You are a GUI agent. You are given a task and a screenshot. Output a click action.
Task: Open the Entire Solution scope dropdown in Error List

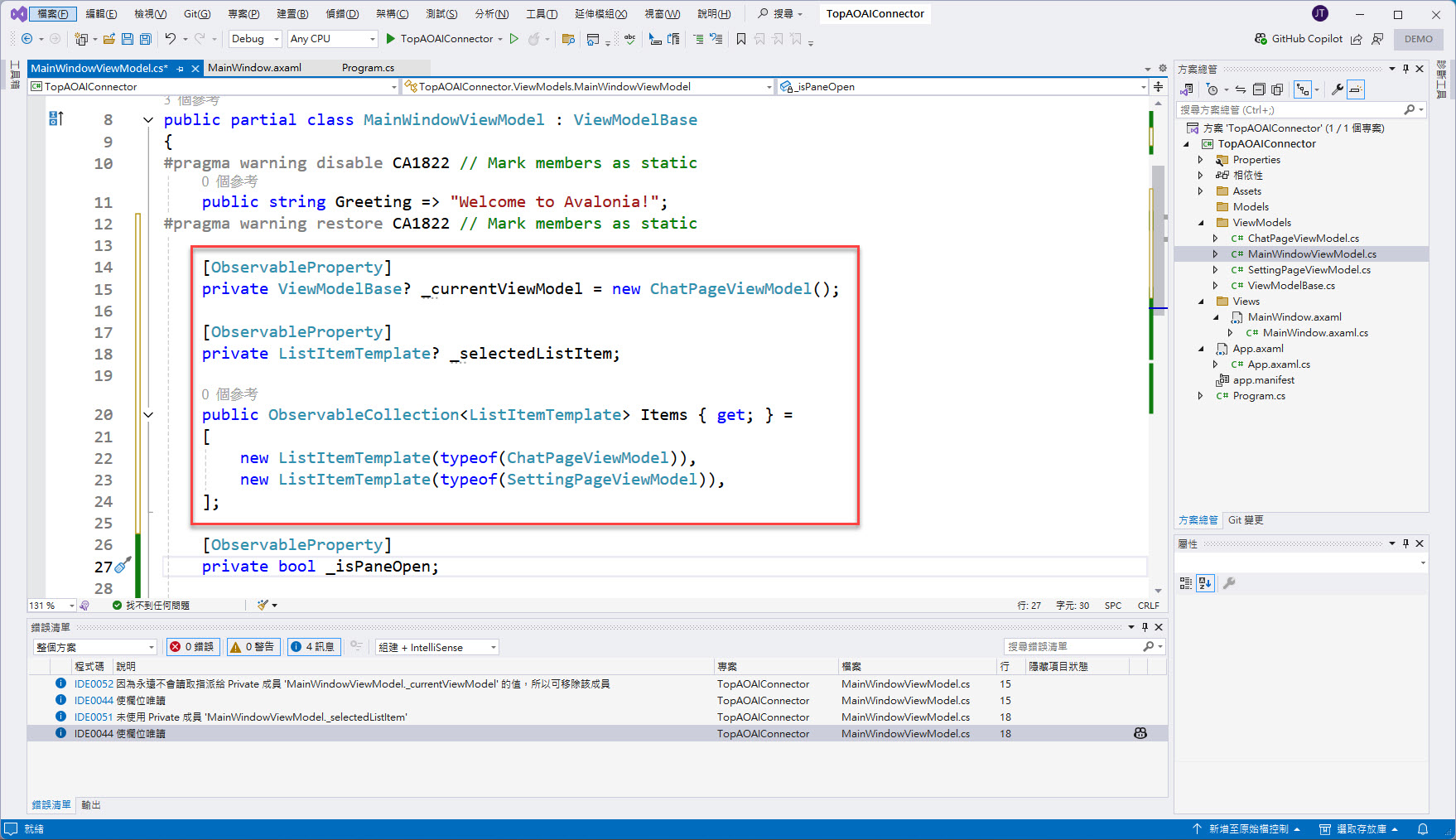(95, 647)
